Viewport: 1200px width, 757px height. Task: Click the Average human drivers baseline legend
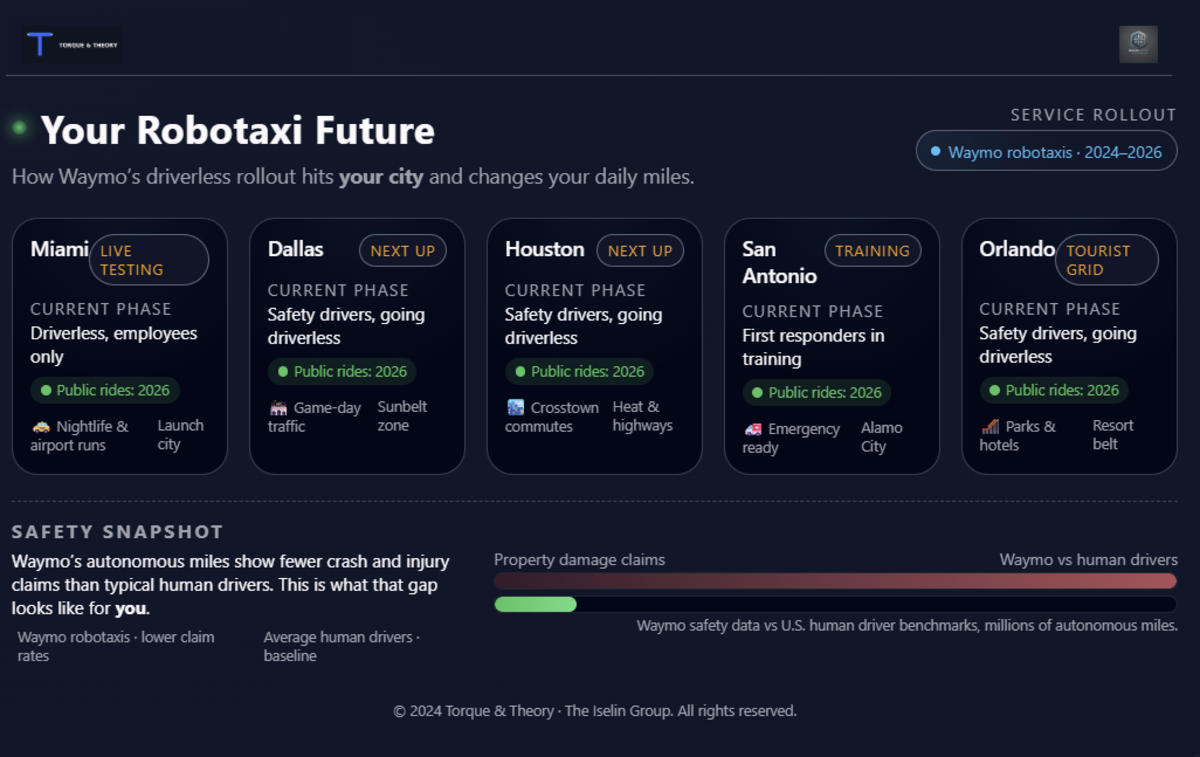point(342,646)
